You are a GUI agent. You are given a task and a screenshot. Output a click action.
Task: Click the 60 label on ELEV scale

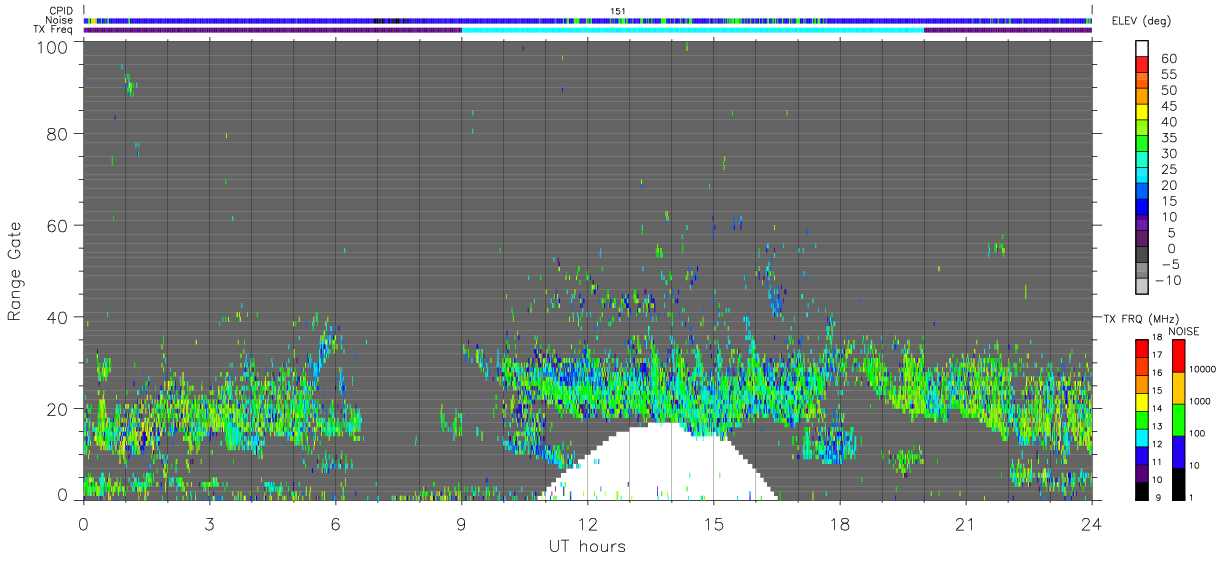point(1168,58)
